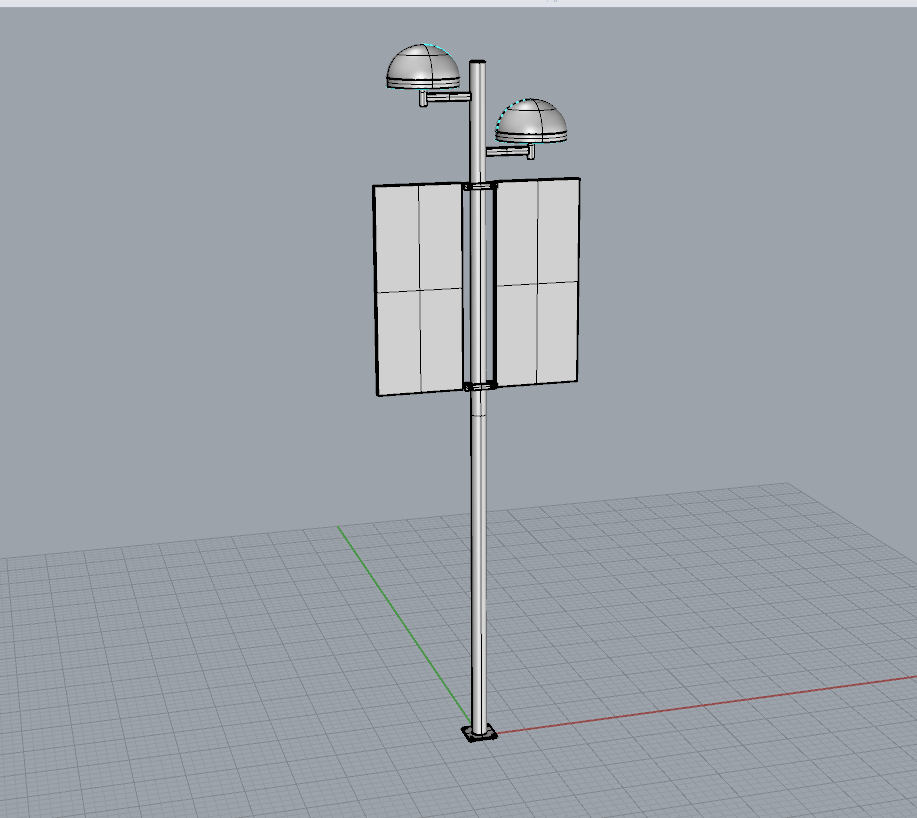
Task: Select the vertical pole shaft below banners
Action: [x=479, y=561]
